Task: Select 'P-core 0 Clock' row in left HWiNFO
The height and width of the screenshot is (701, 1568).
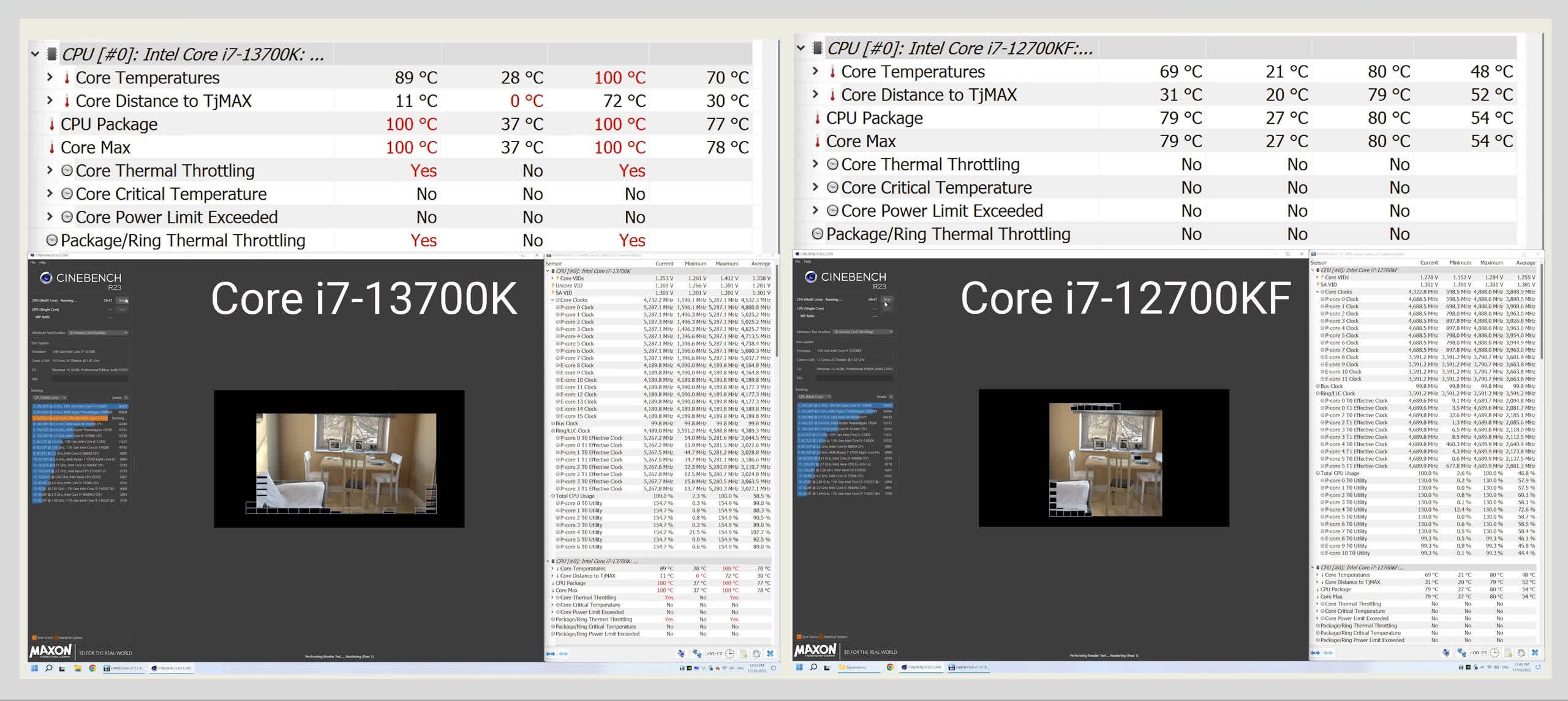Action: click(x=660, y=307)
